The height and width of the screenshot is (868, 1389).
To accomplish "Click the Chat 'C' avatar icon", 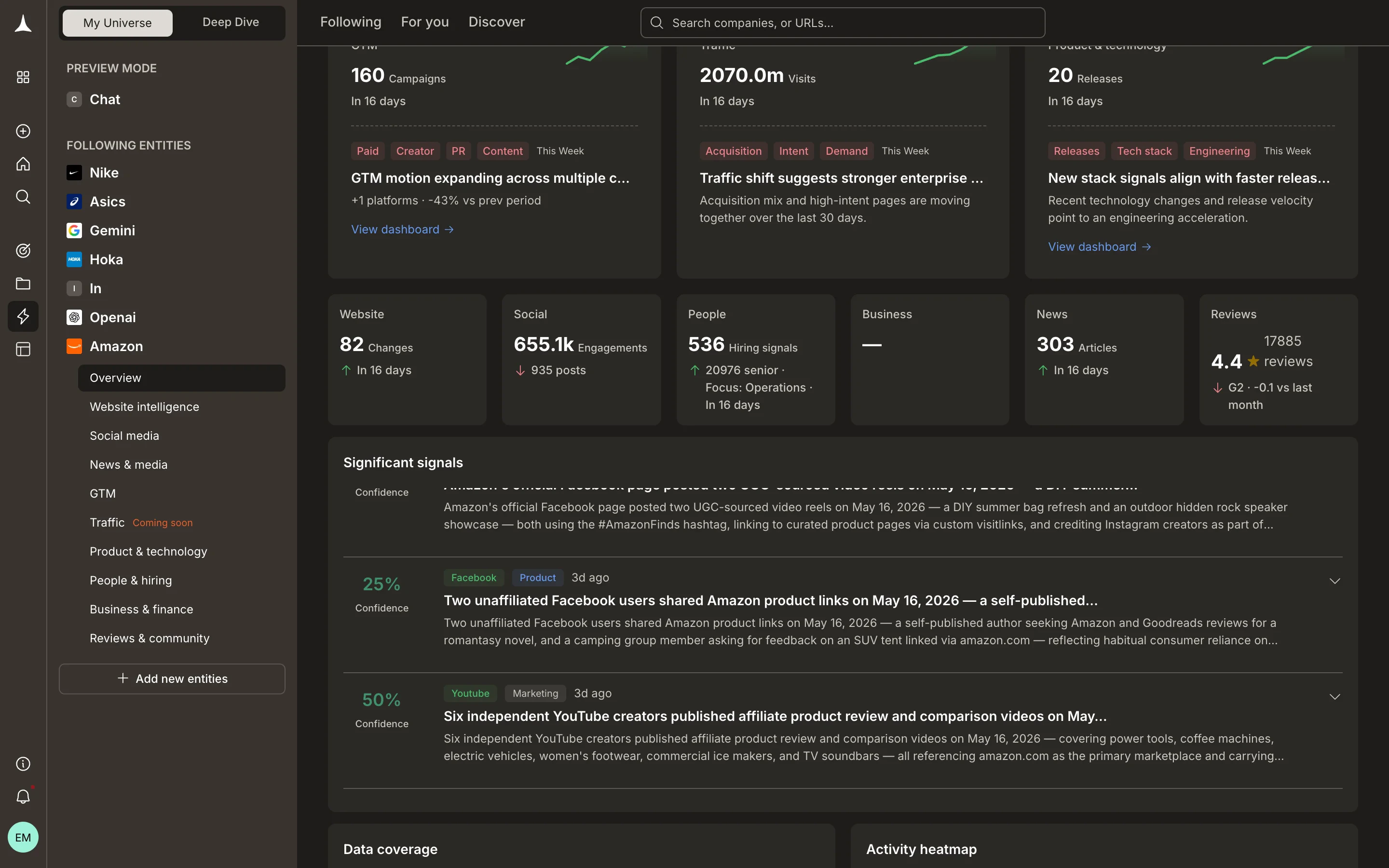I will tap(74, 99).
